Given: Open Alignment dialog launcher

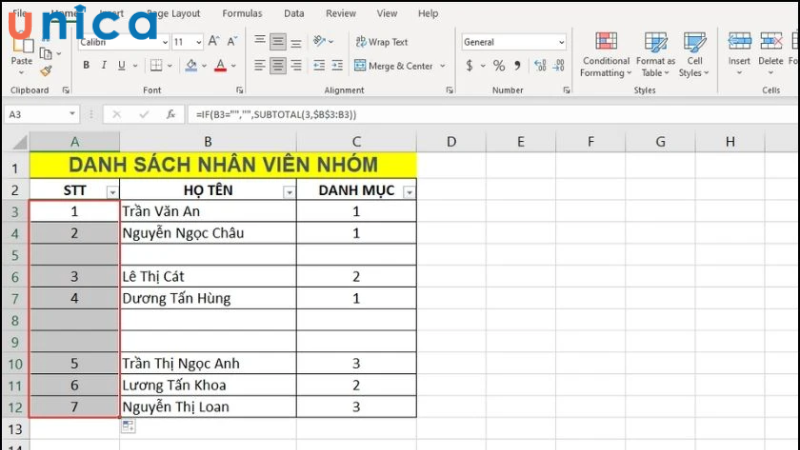Looking at the screenshot, I should (449, 90).
